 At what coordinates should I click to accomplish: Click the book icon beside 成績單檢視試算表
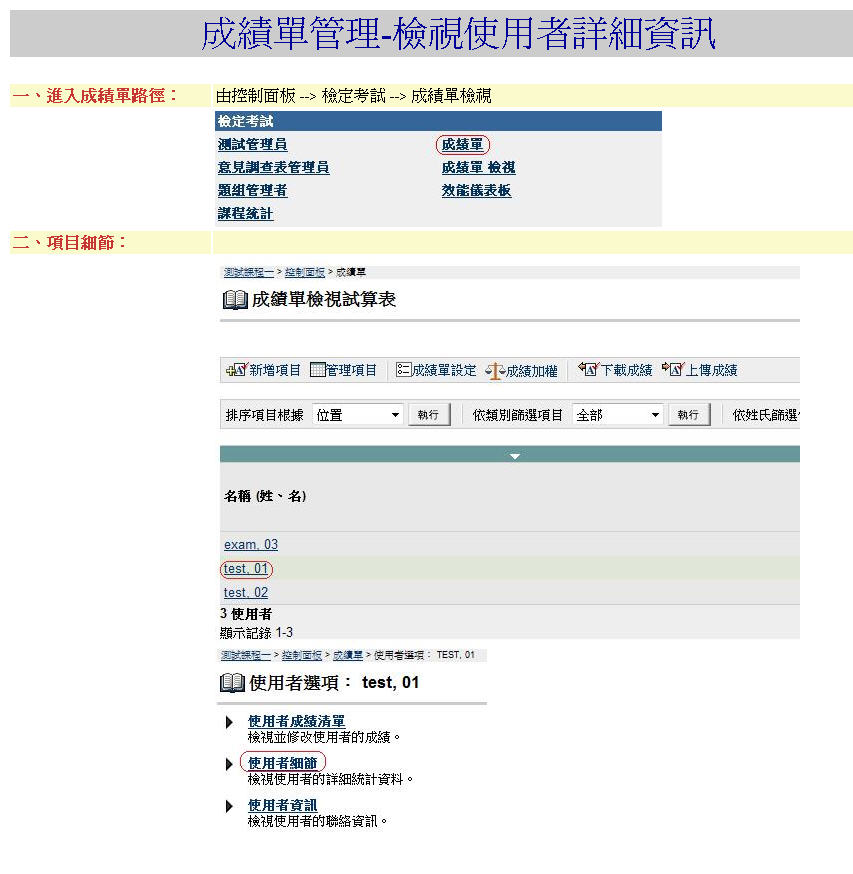[x=234, y=300]
